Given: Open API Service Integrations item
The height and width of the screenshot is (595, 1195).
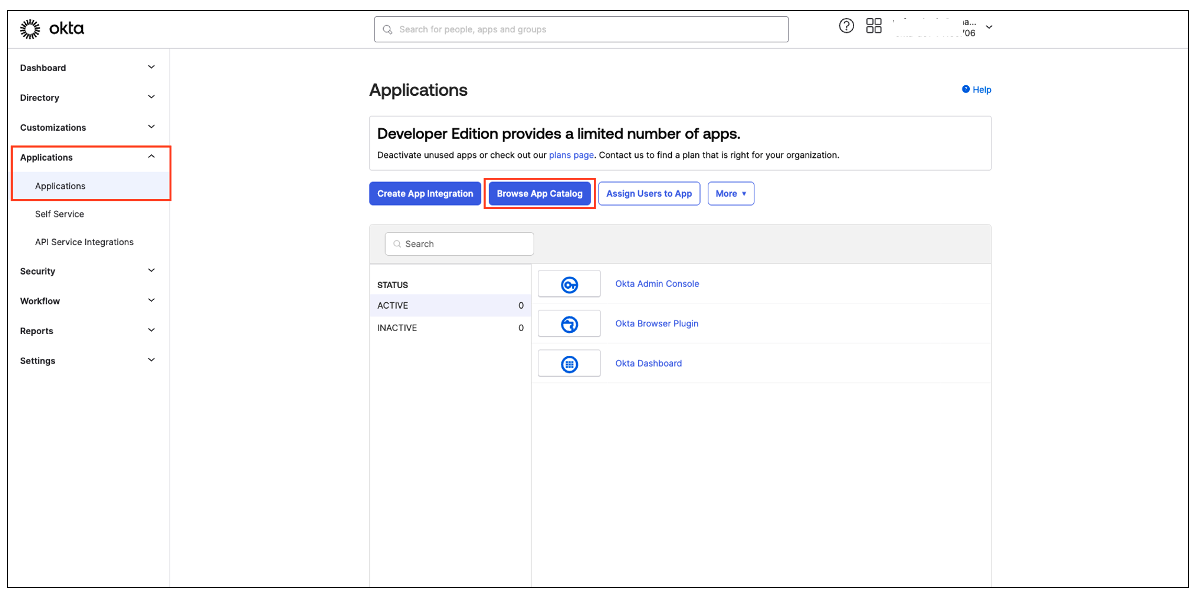Looking at the screenshot, I should click(84, 242).
